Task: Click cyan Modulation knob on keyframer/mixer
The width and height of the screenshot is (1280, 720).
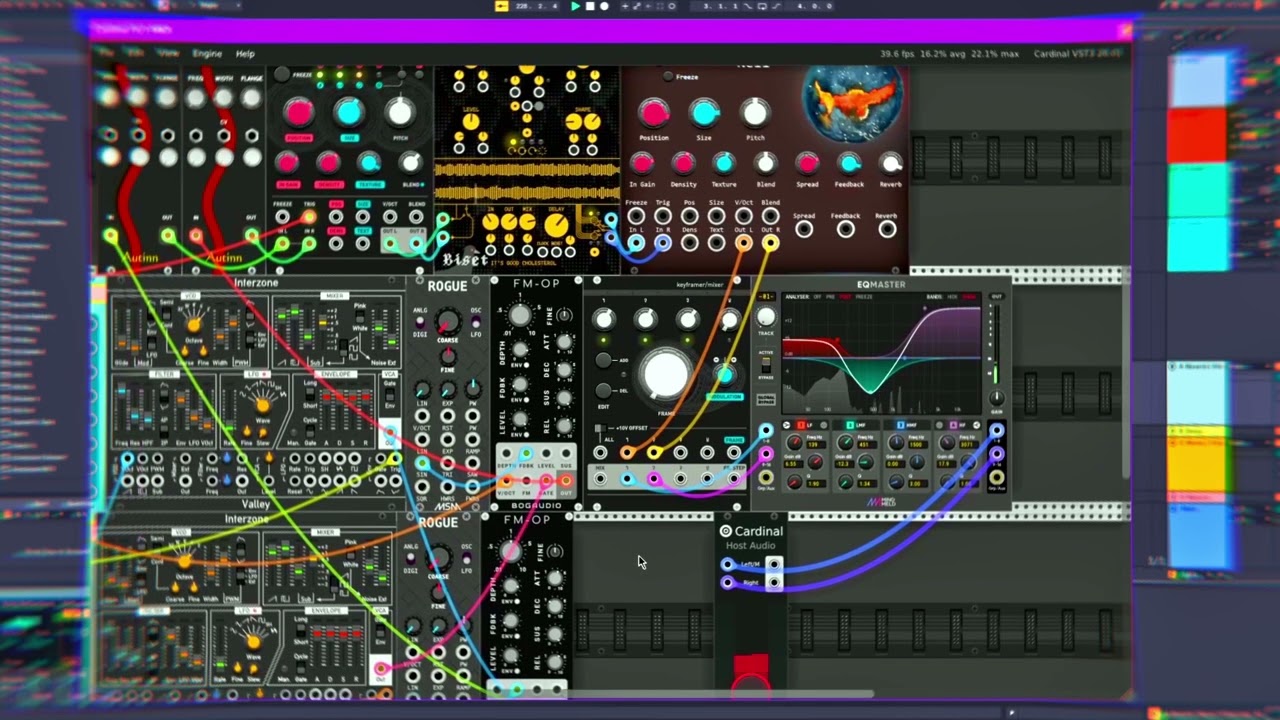Action: (x=725, y=375)
